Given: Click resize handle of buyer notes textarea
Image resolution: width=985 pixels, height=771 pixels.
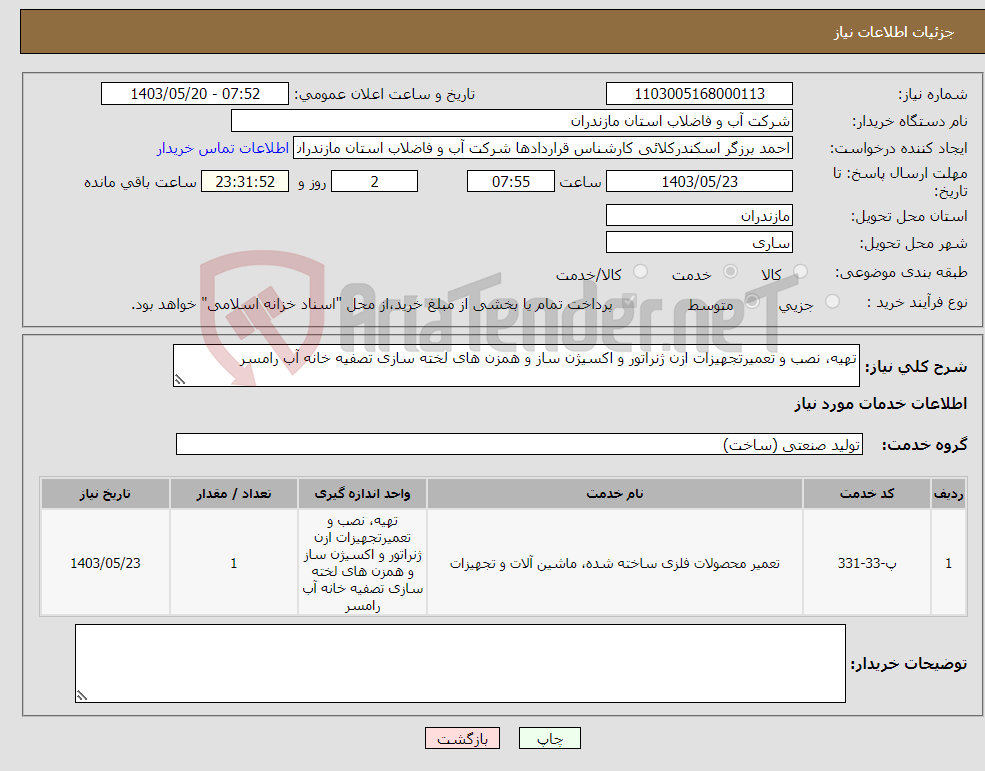Looking at the screenshot, I should (82, 696).
